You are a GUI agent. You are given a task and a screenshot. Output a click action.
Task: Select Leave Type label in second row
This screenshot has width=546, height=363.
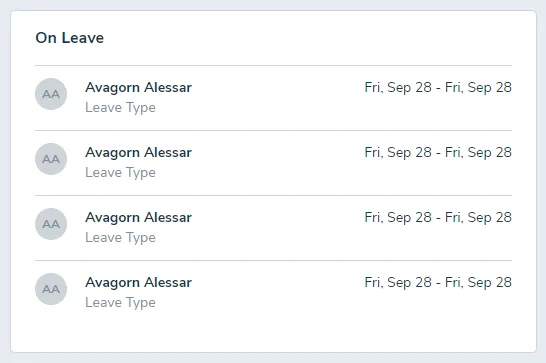pos(120,173)
